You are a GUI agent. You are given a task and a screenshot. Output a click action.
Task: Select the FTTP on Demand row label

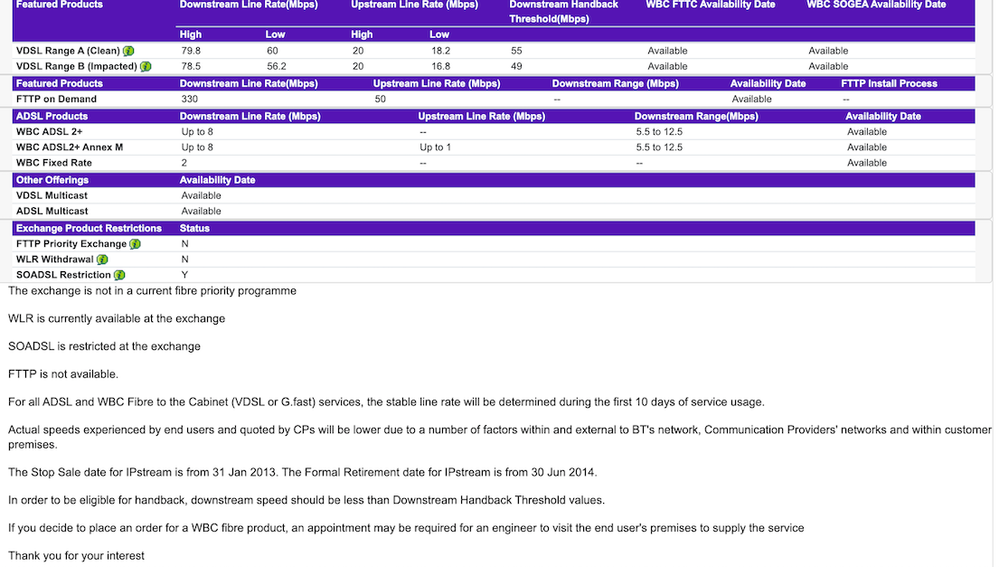pyautogui.click(x=56, y=99)
